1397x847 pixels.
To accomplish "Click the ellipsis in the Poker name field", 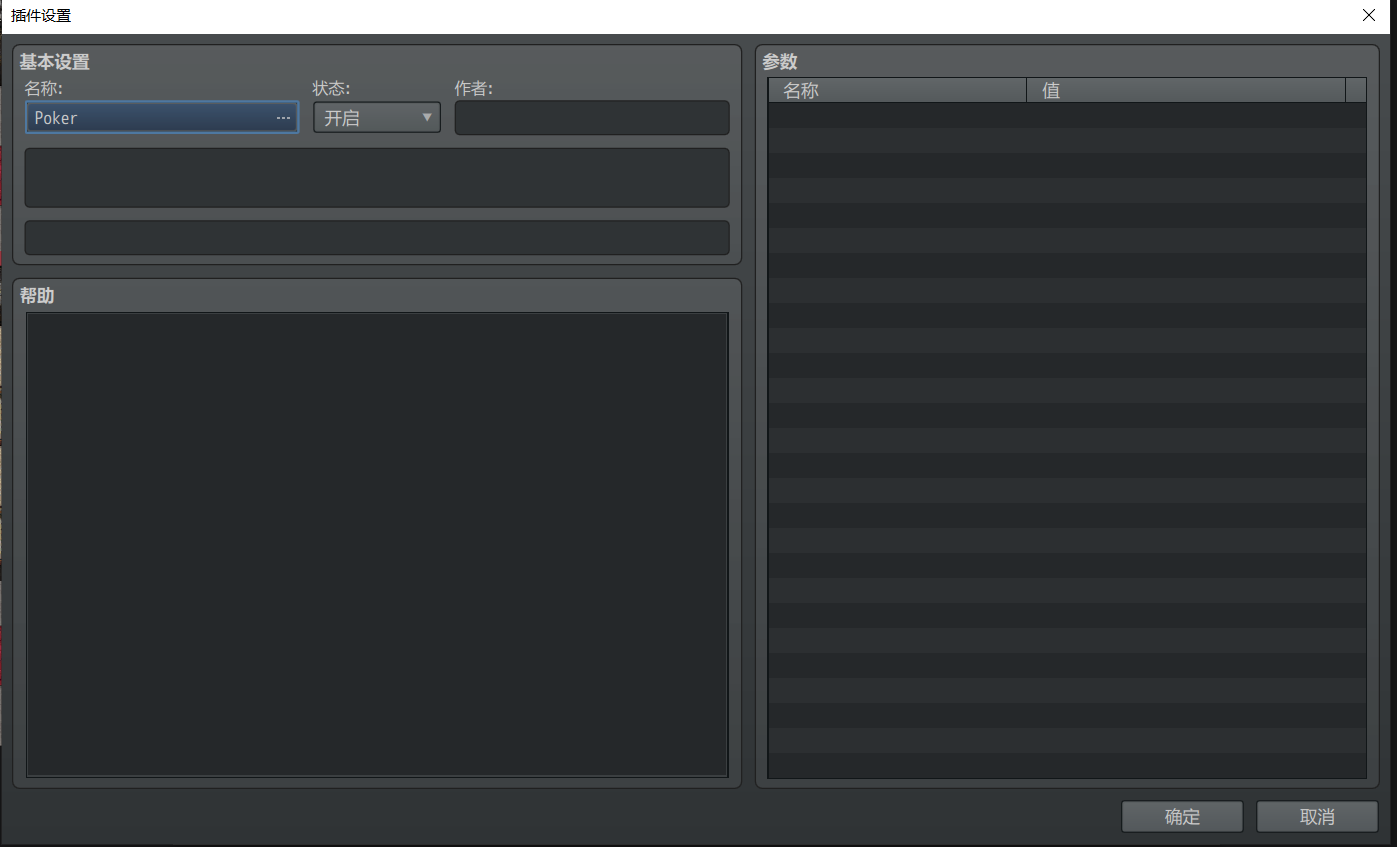I will (283, 118).
